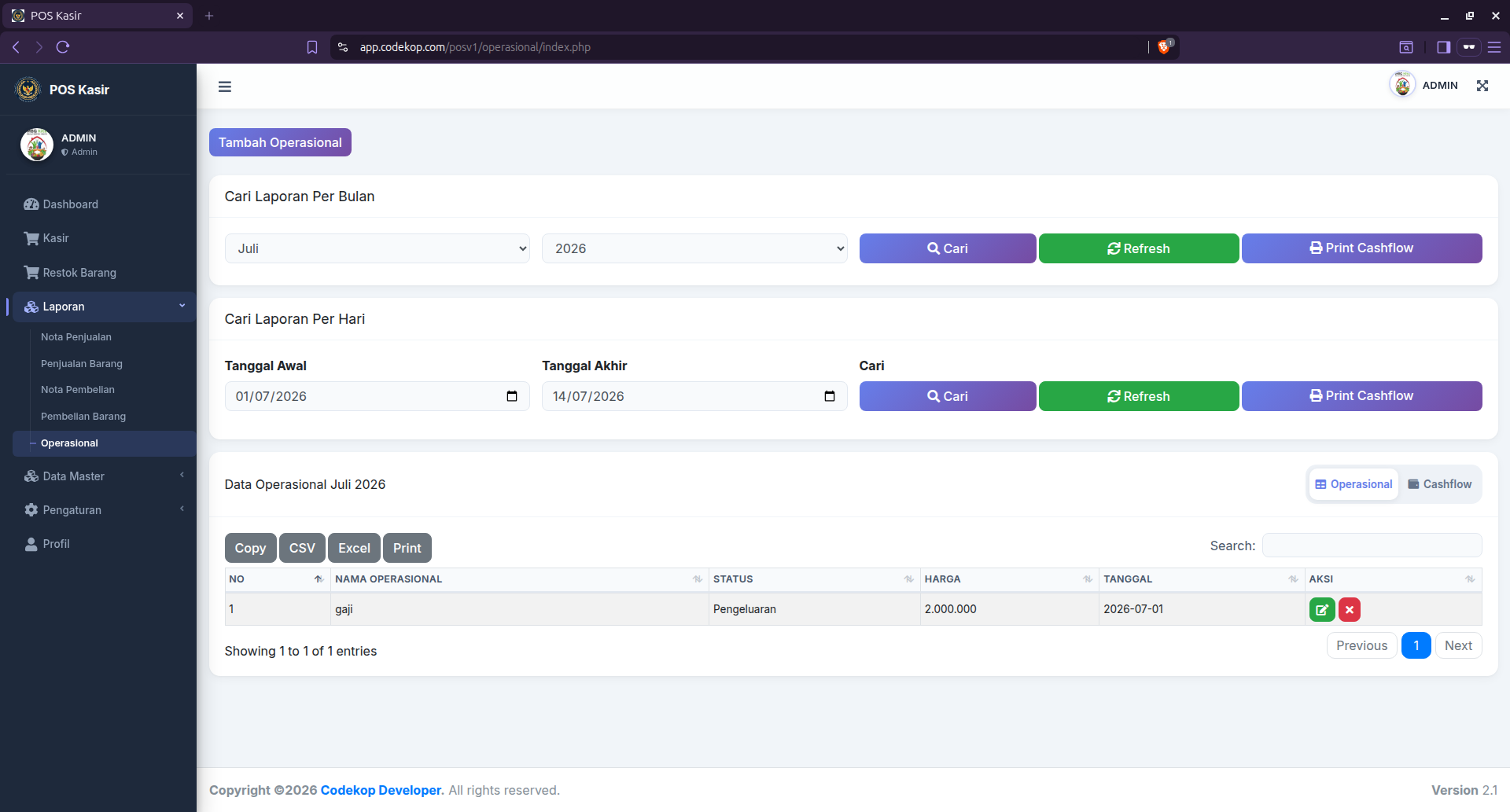The width and height of the screenshot is (1510, 812).
Task: Click the ADMIN avatar in top header
Action: pos(1402,85)
